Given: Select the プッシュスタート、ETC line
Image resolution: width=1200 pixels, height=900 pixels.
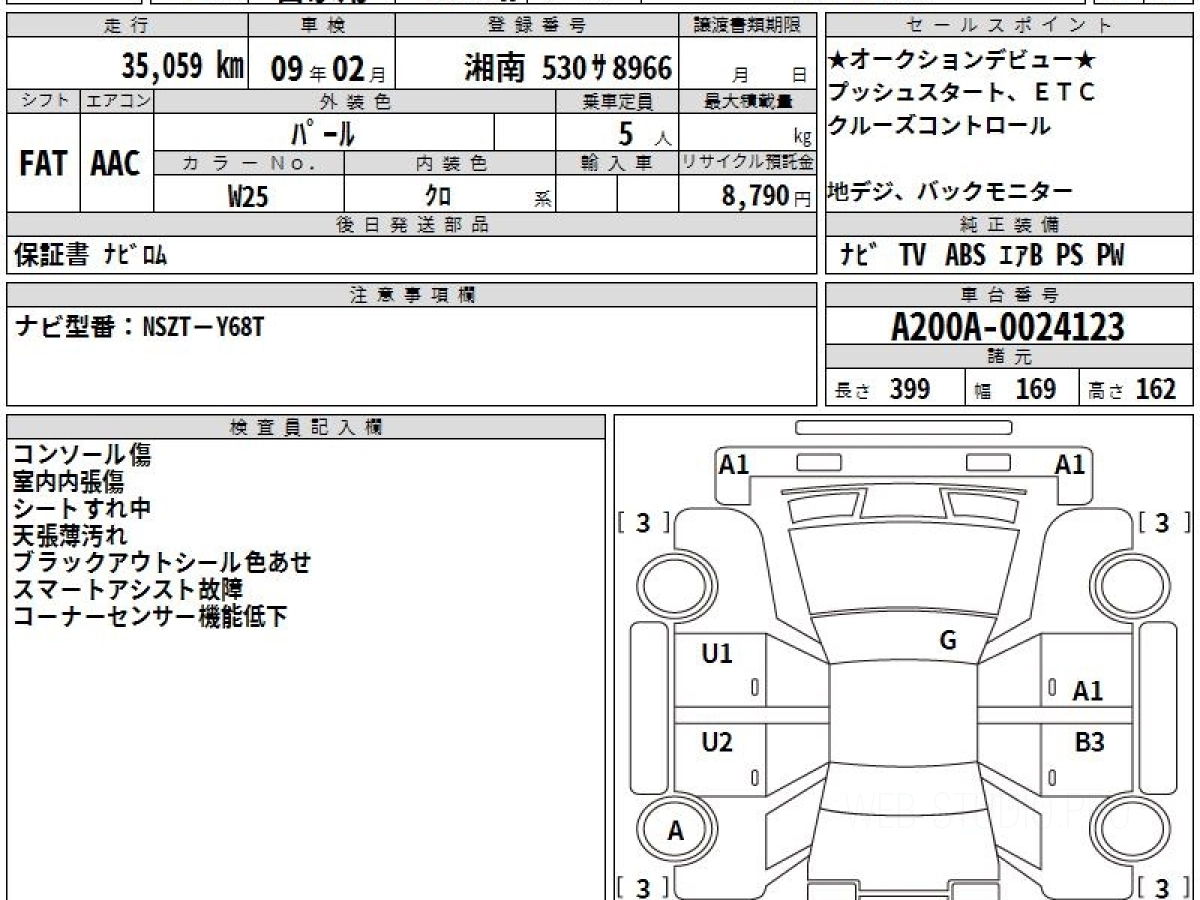Looking at the screenshot, I should 962,93.
